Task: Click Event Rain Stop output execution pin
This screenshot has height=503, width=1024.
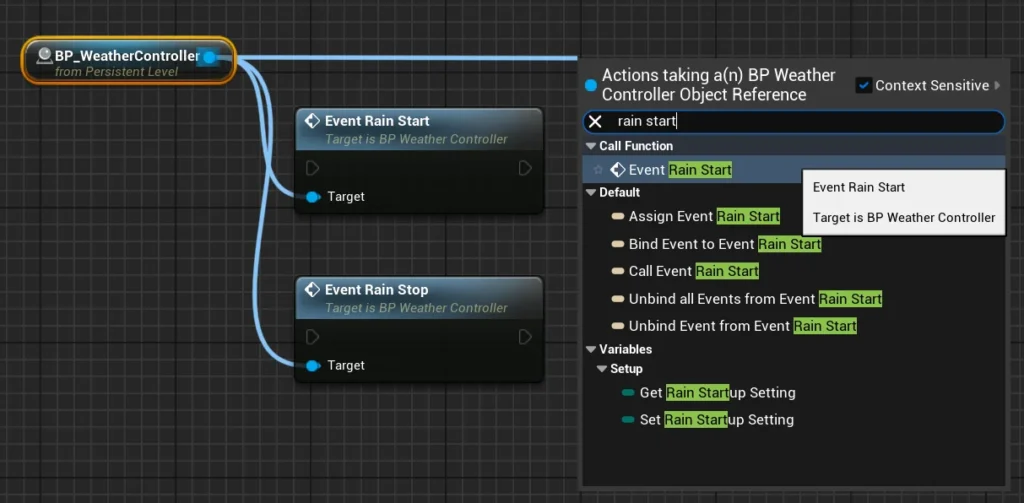Action: pyautogui.click(x=525, y=337)
